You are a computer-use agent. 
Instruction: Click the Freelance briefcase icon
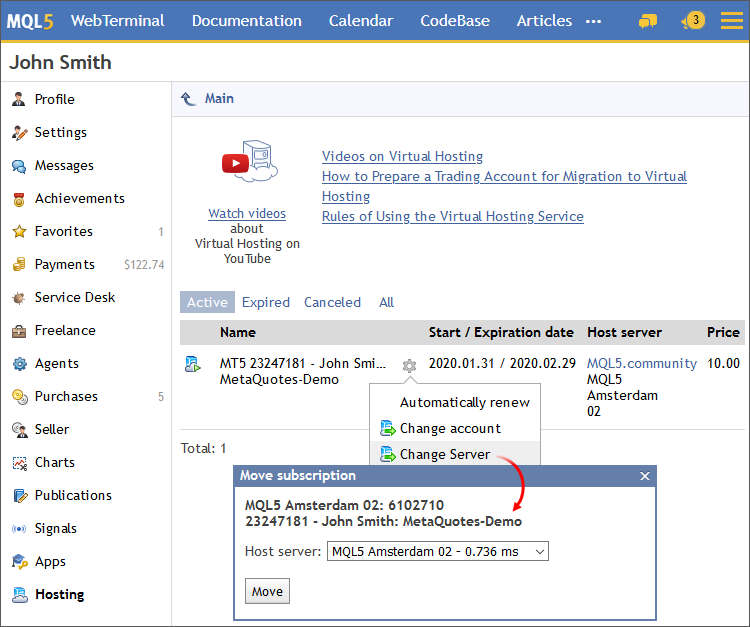tap(19, 330)
